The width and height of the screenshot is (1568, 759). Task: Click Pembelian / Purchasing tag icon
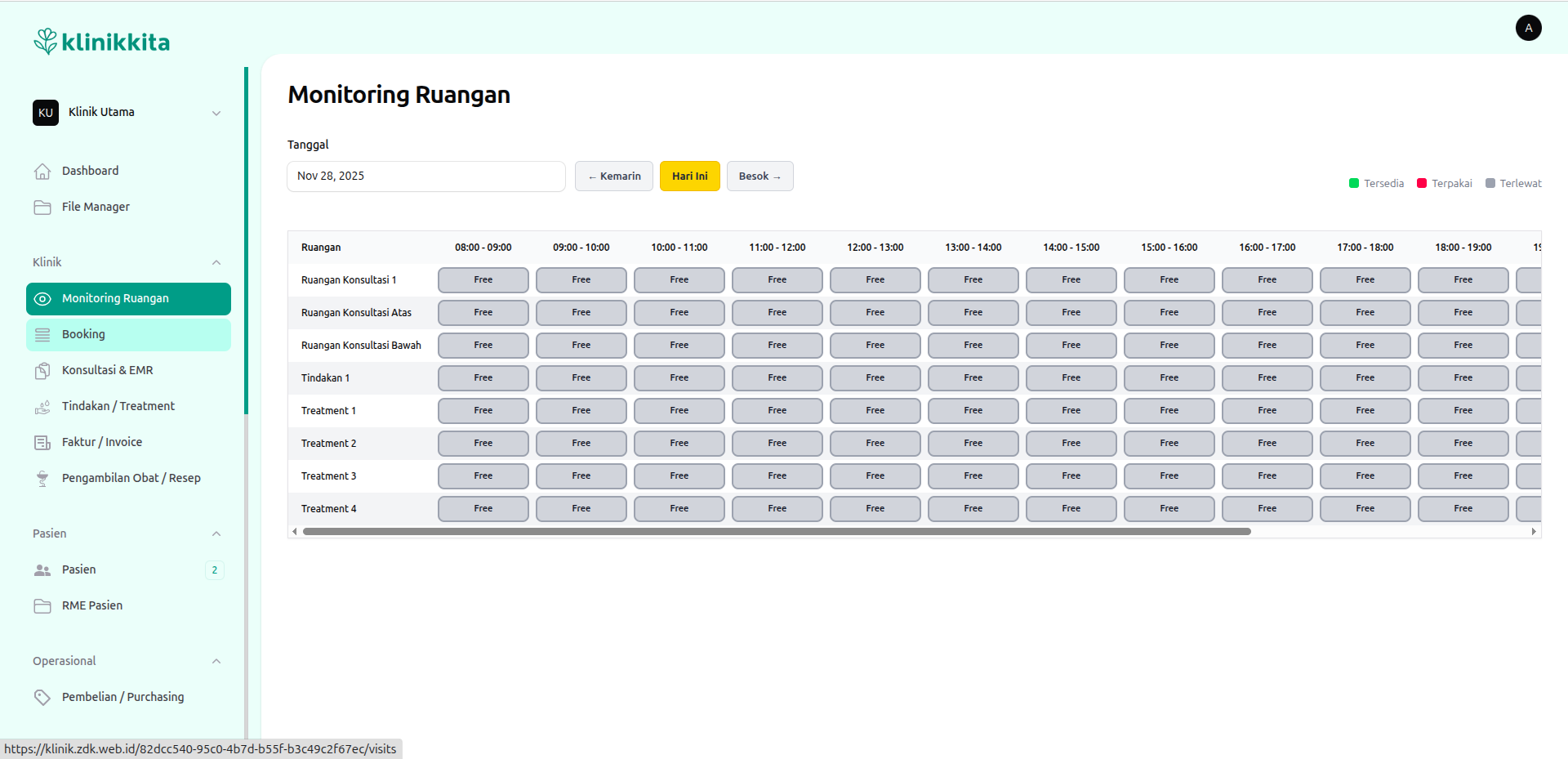point(42,698)
